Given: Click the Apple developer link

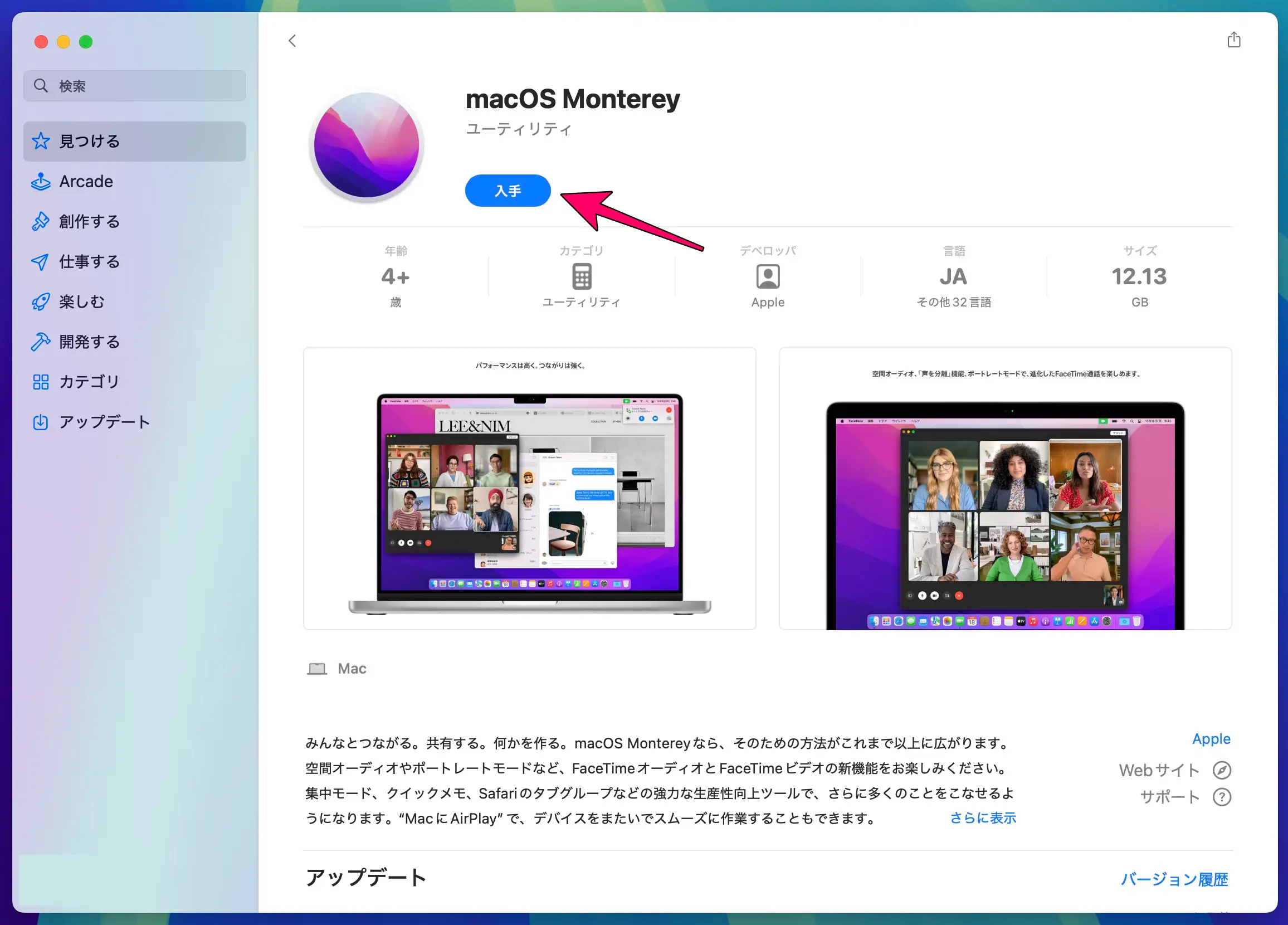Looking at the screenshot, I should tap(1211, 739).
